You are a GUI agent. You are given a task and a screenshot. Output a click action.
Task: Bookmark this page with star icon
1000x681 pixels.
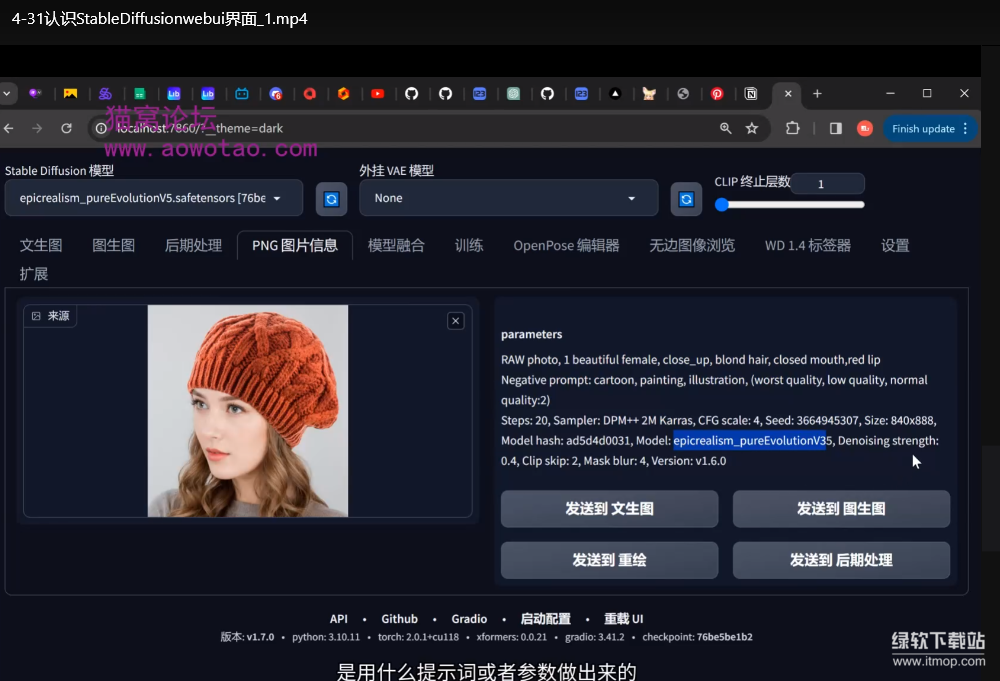point(752,128)
